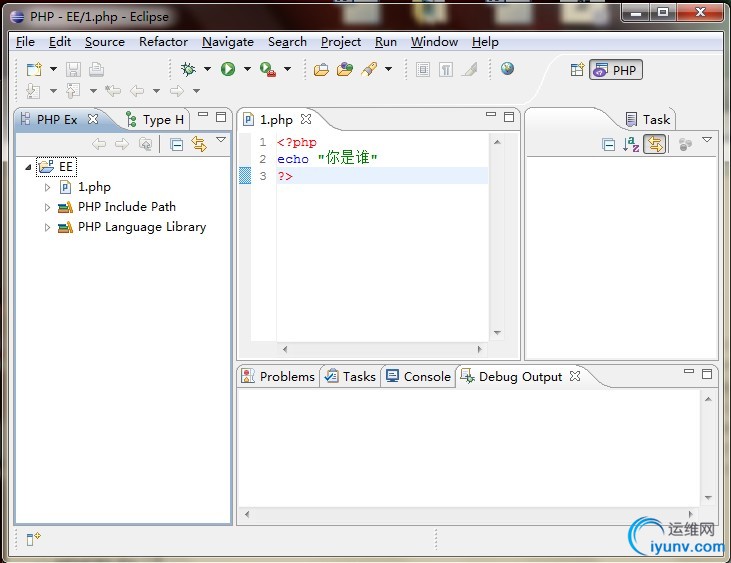
Task: Click the Open Perspective icon
Action: tap(577, 70)
